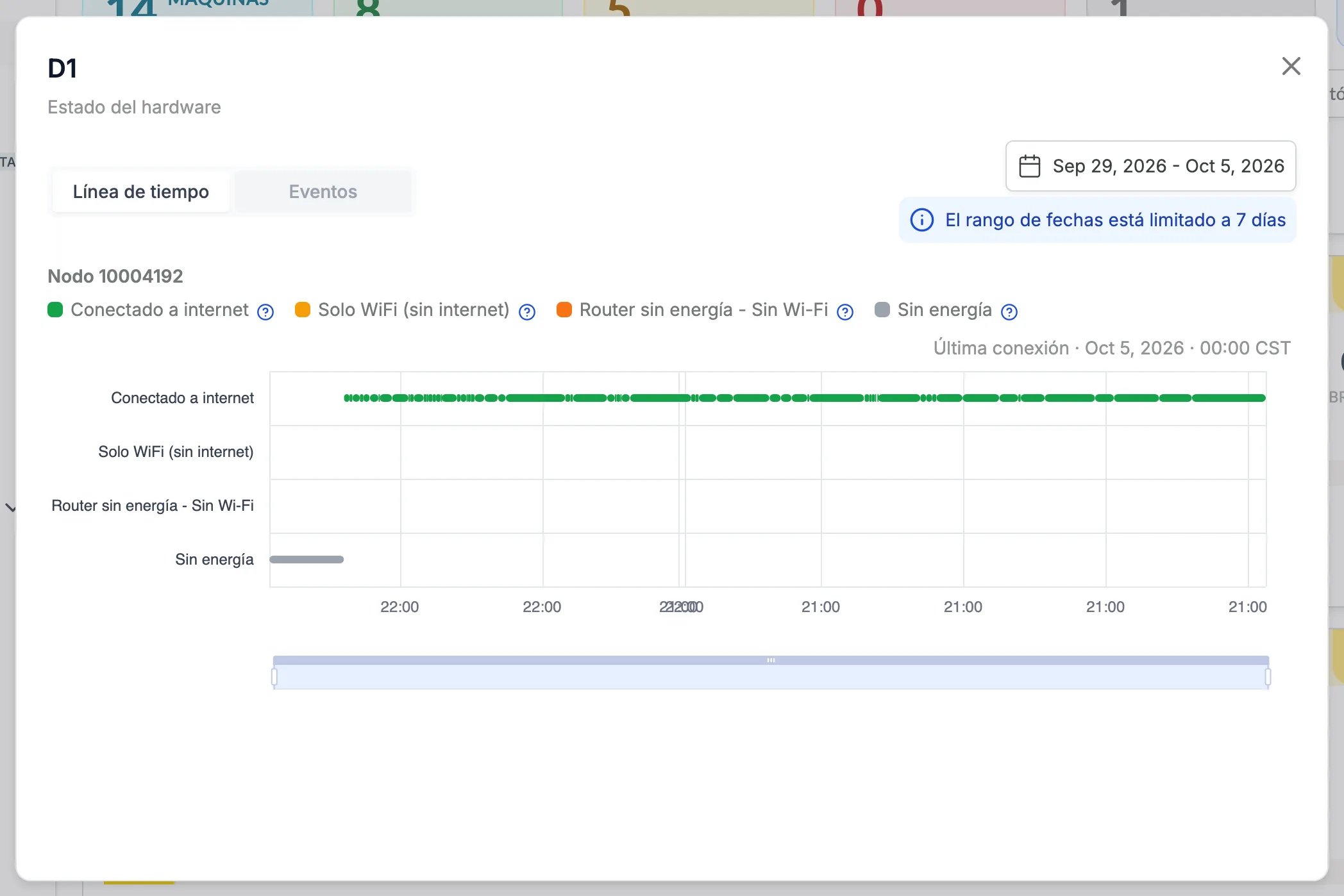Click the zoom slider's top grip bar
The image size is (1344, 896).
[771, 660]
